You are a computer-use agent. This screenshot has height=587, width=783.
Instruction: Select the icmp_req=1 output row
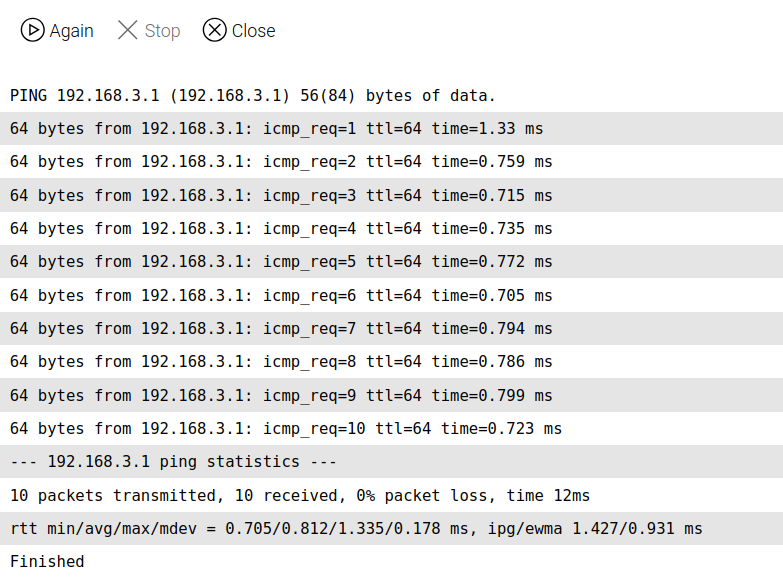pyautogui.click(x=277, y=129)
